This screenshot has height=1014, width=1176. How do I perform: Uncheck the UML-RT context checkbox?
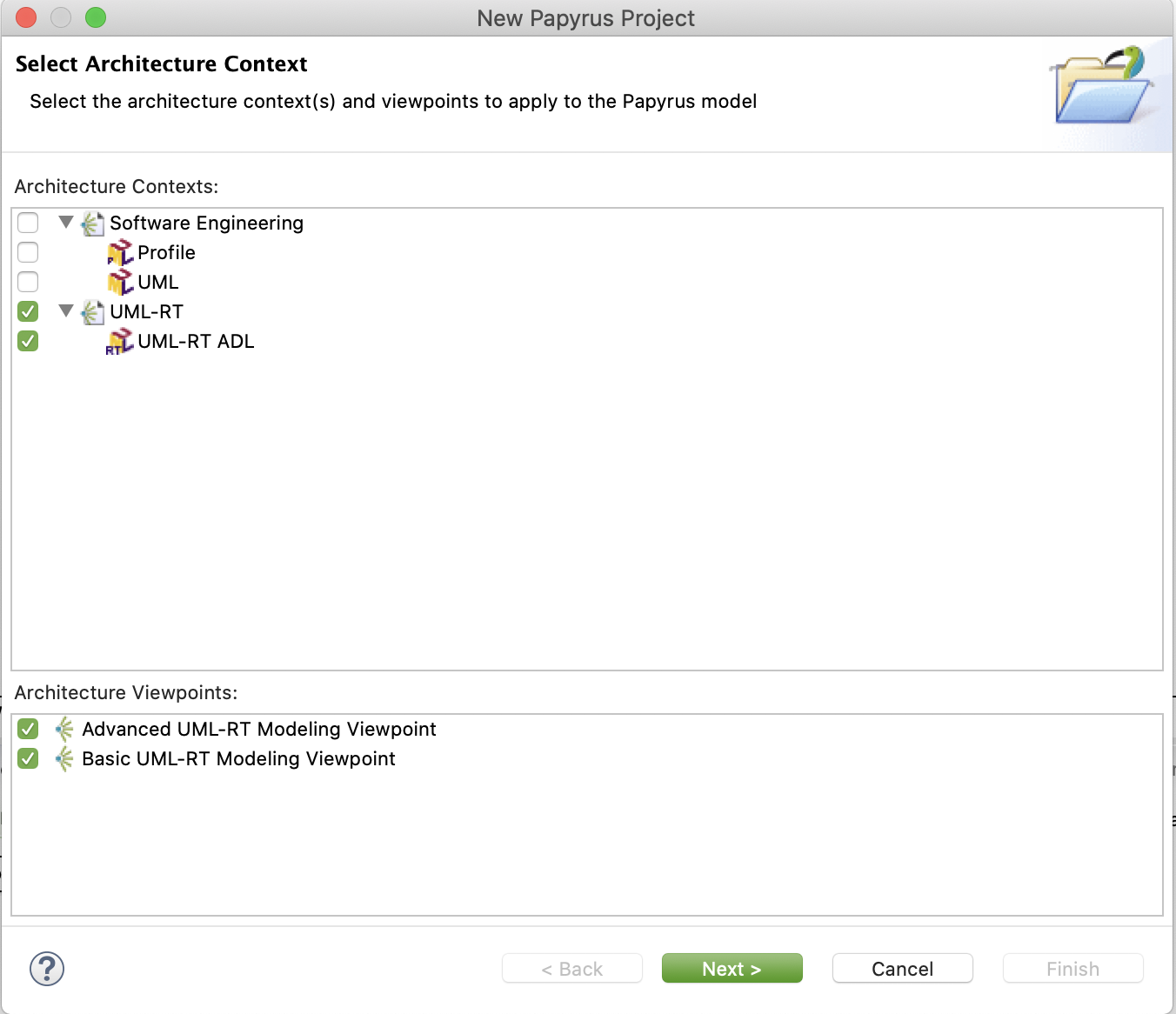[28, 311]
